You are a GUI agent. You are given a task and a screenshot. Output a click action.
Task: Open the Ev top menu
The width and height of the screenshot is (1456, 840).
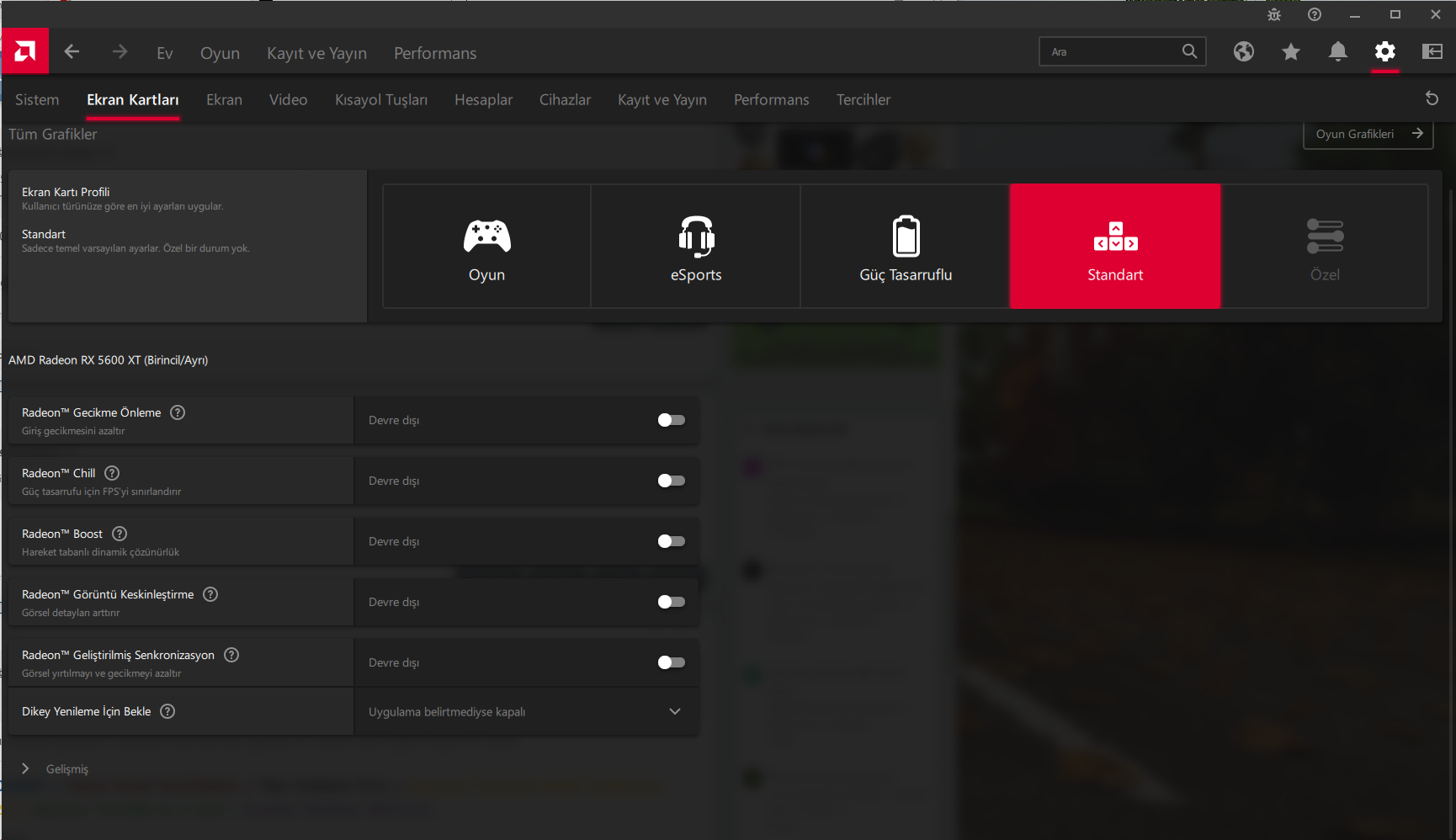[x=165, y=53]
